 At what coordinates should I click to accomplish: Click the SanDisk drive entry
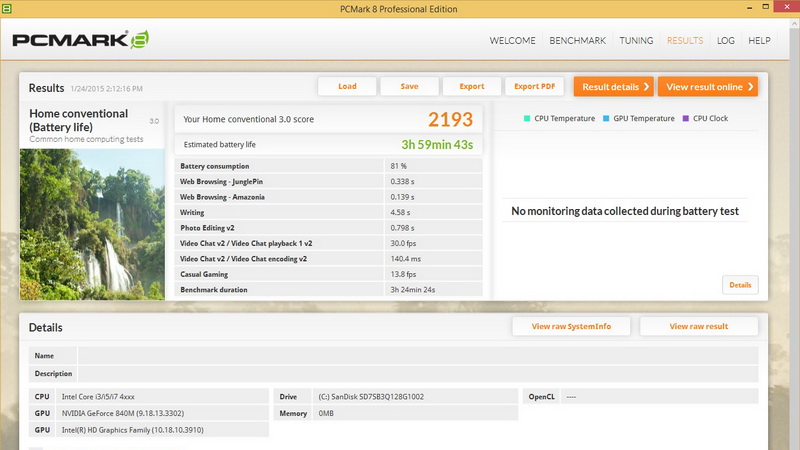(415, 396)
